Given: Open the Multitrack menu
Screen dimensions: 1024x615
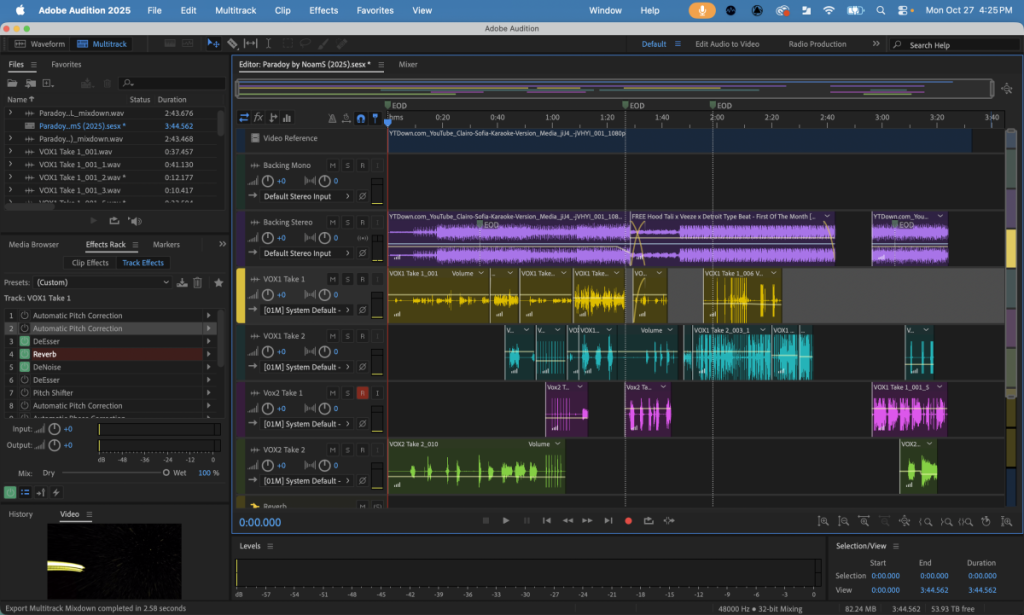Looking at the screenshot, I should [x=236, y=10].
